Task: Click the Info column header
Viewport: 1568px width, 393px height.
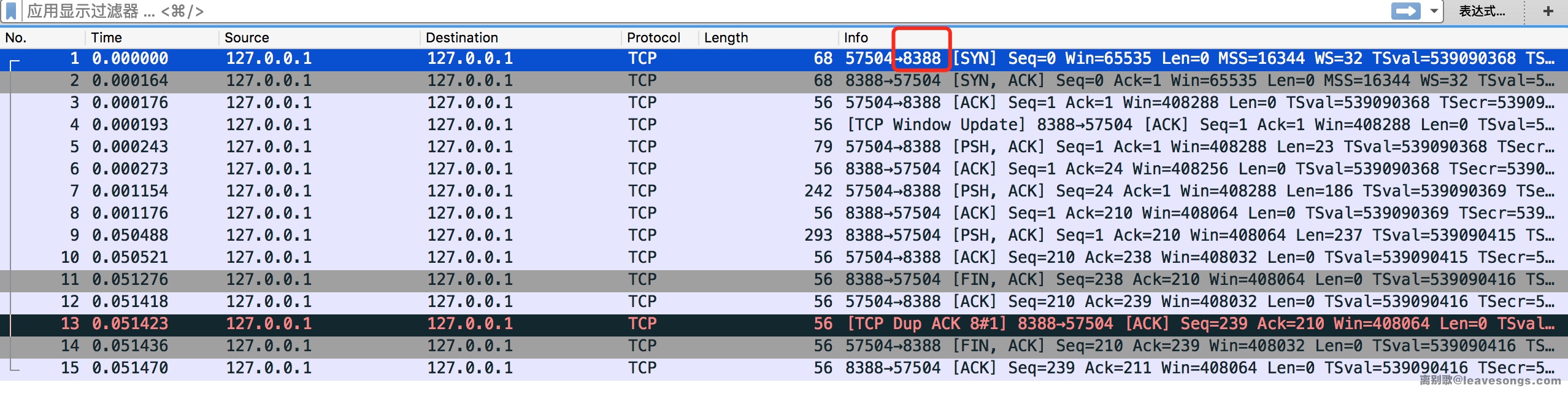Action: (856, 38)
